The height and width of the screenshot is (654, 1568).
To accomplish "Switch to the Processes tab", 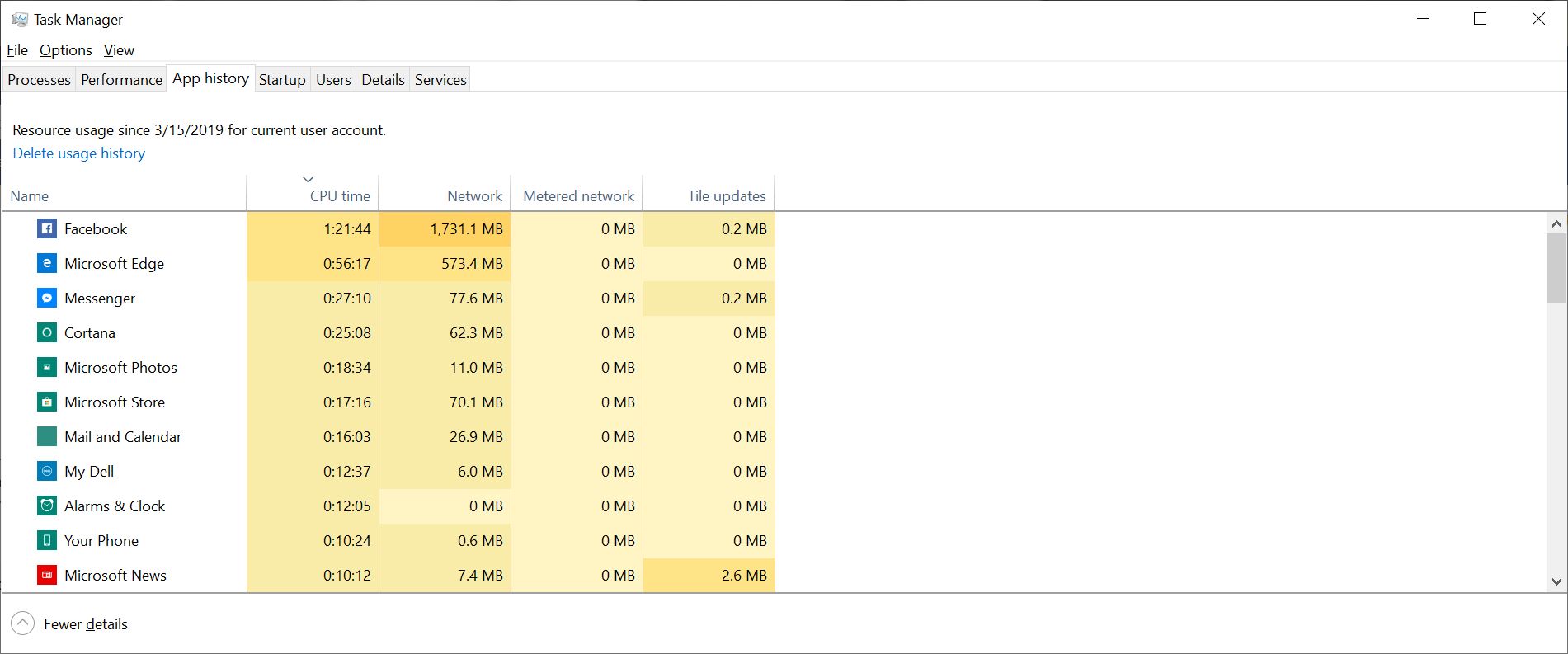I will 39,80.
